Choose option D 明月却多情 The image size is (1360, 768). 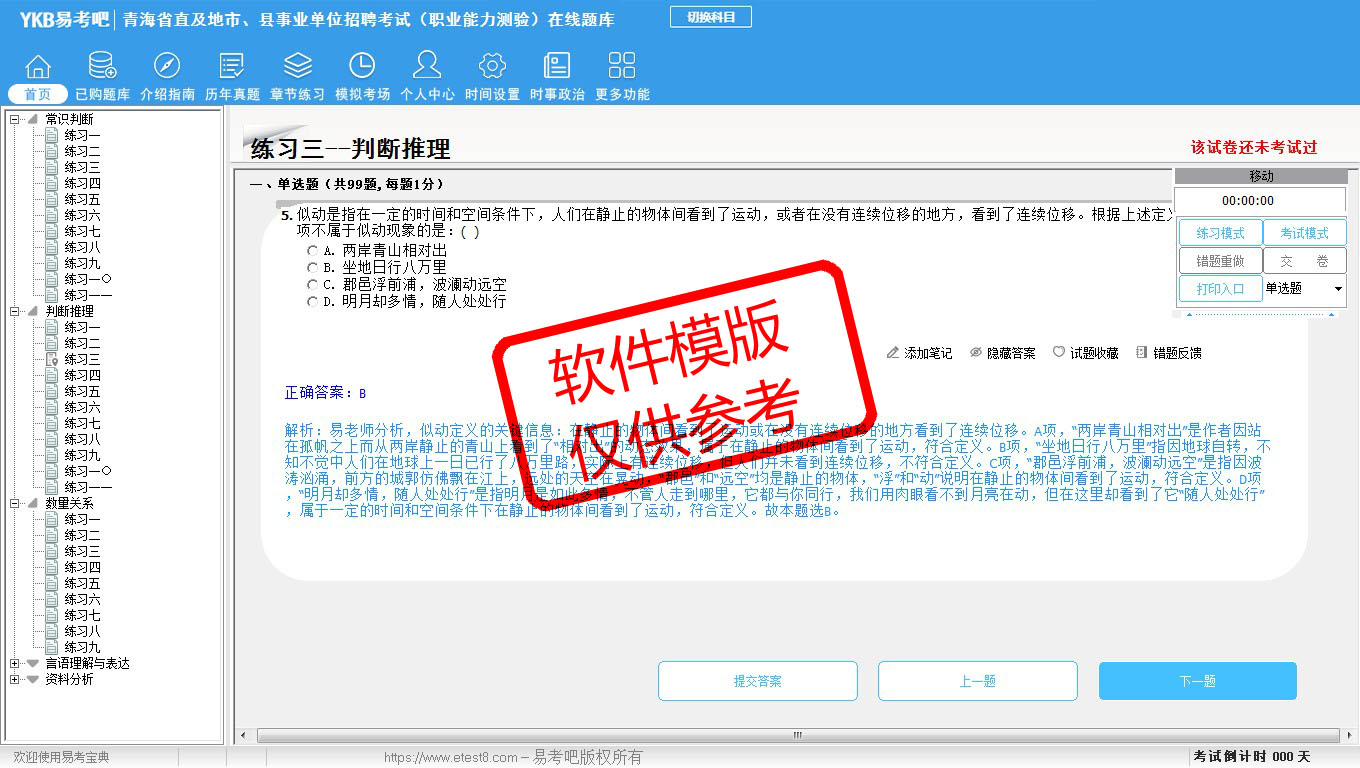313,301
